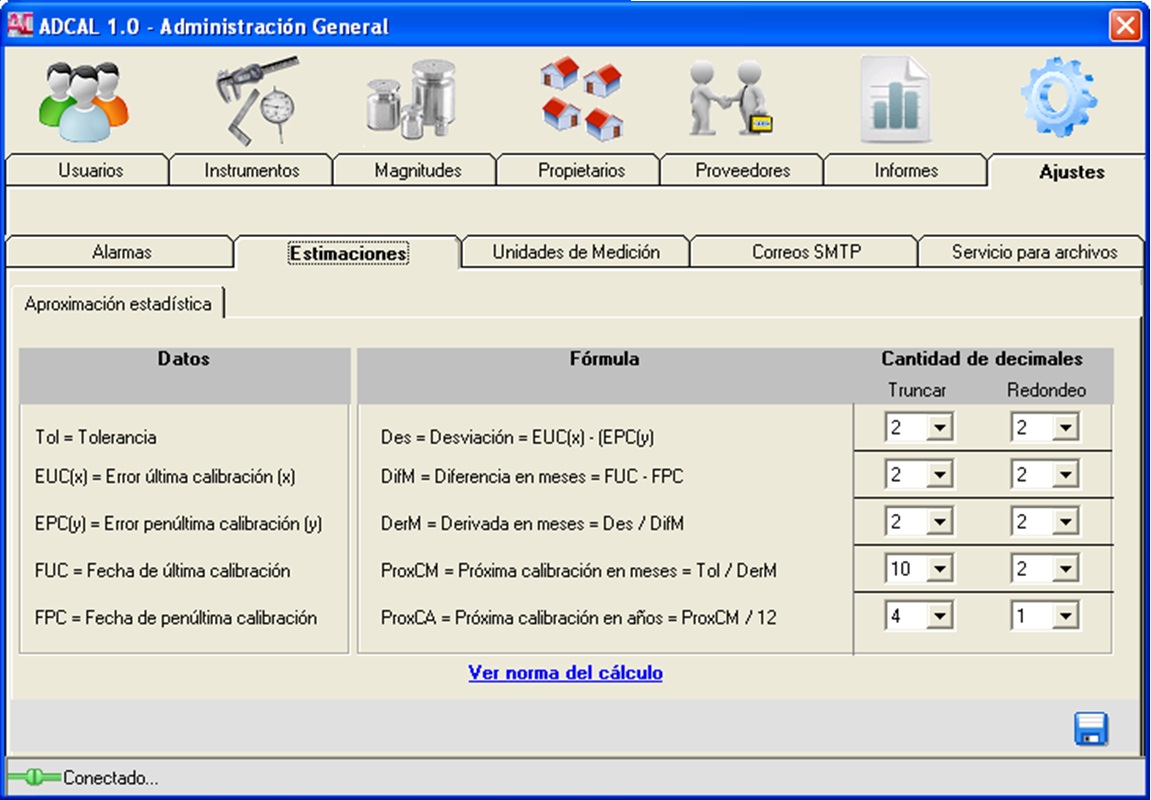Click the Ajustes gear icon
The width and height of the screenshot is (1151, 800).
[x=1058, y=99]
